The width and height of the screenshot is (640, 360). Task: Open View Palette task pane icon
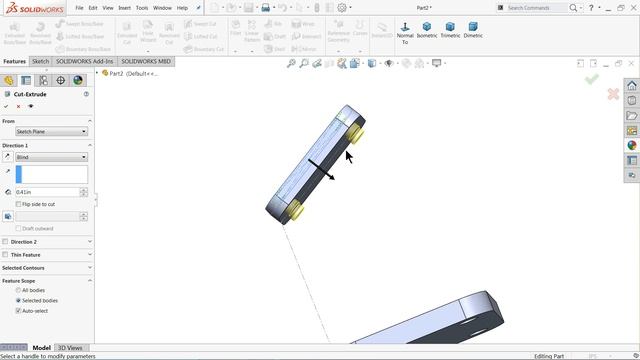[x=632, y=131]
